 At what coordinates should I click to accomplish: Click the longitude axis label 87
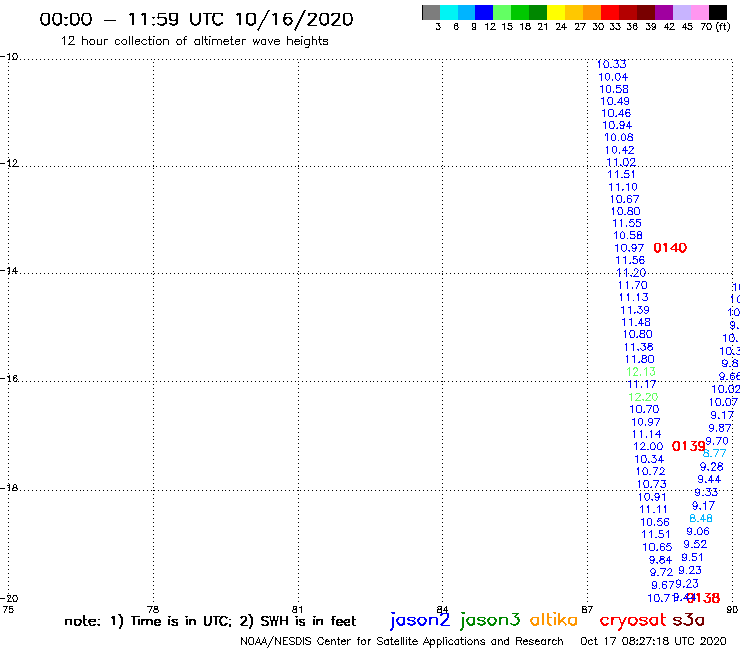587,609
